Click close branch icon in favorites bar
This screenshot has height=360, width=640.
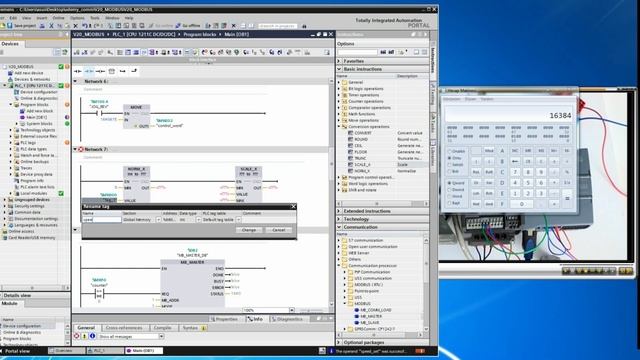[134, 71]
